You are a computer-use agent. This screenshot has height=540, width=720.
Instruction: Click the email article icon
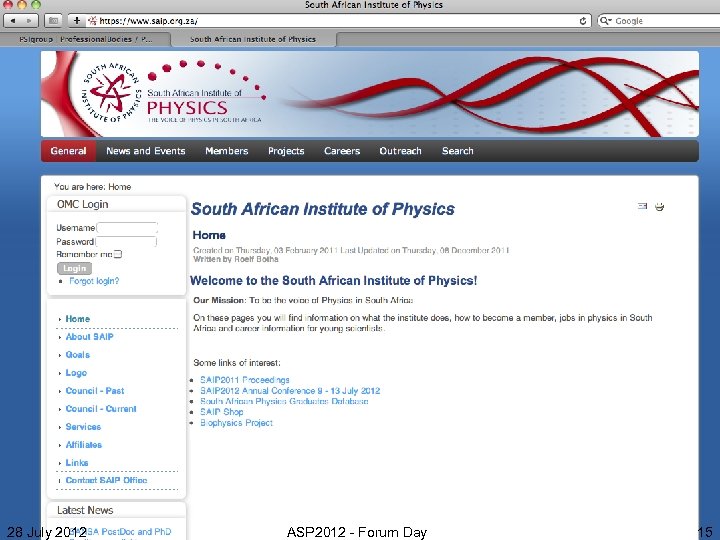642,206
